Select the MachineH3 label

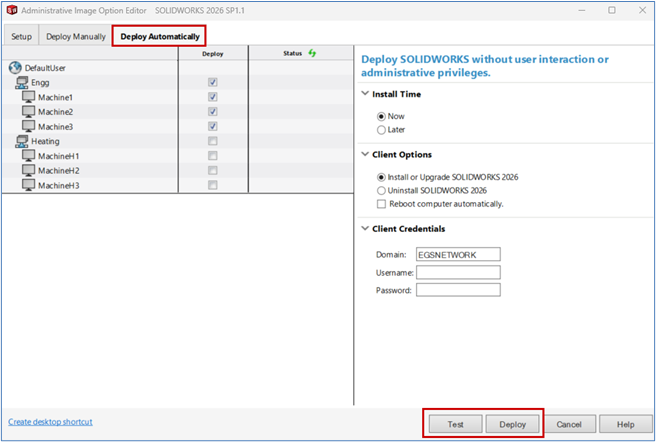tap(59, 185)
